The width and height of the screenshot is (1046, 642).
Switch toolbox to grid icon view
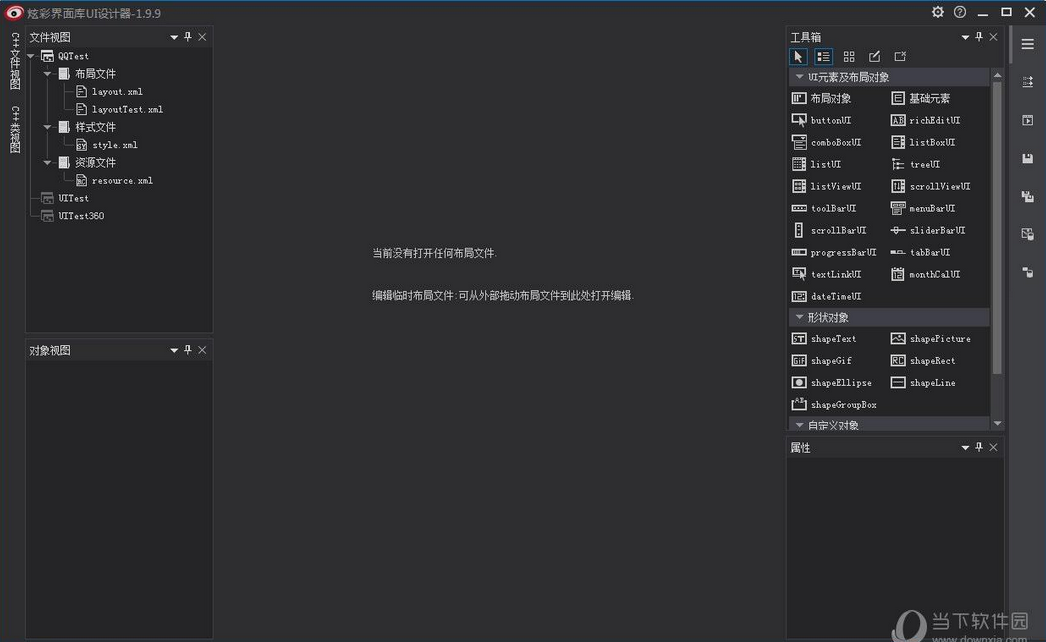click(849, 57)
